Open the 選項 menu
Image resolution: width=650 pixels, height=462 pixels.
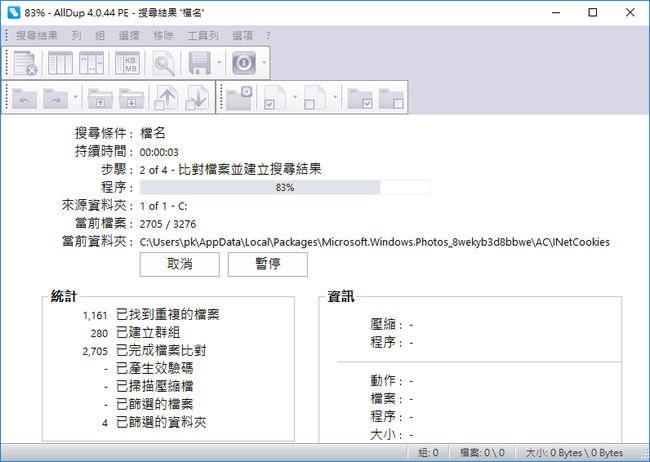click(243, 36)
